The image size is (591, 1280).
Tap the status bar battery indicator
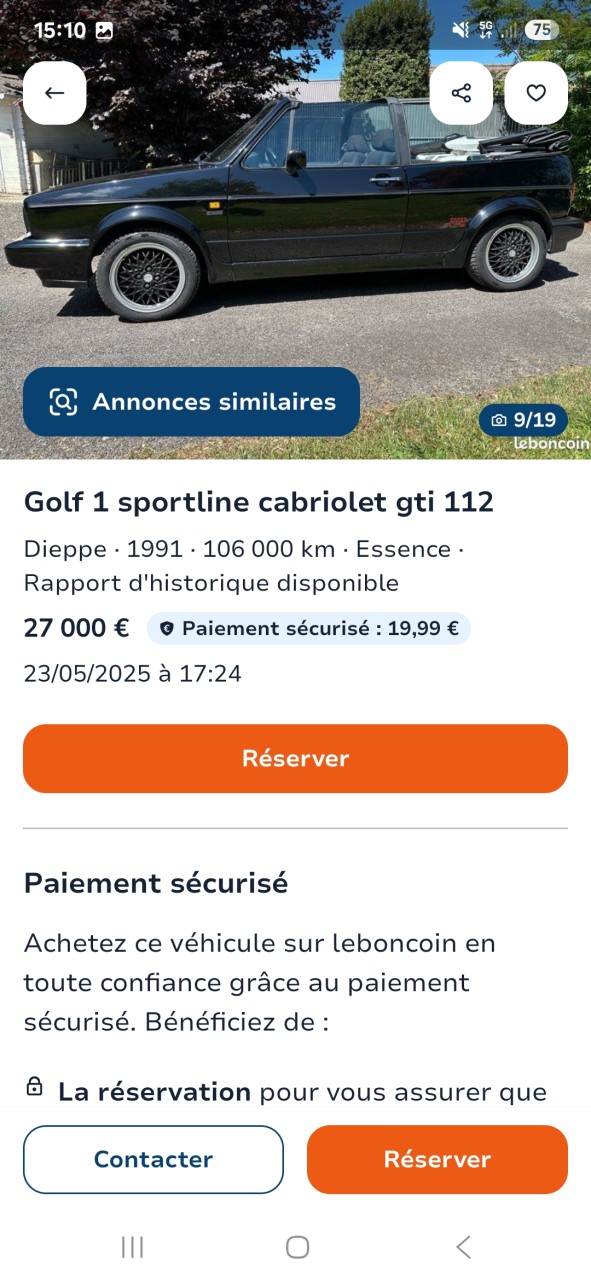540,30
